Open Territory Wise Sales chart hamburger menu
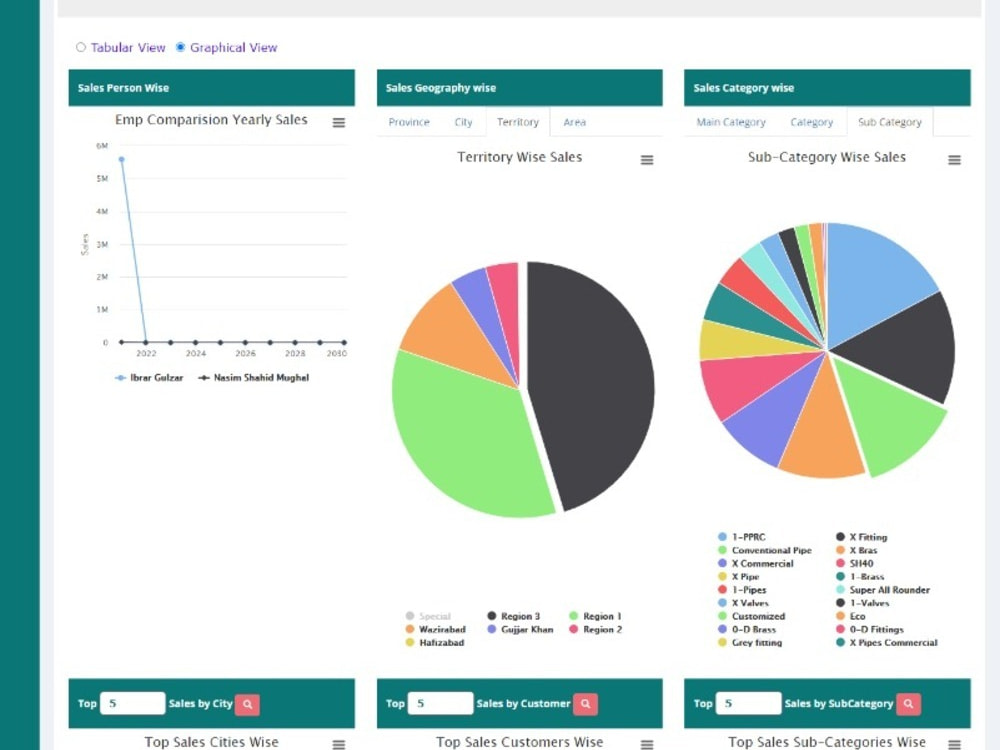The image size is (1000, 750). pos(647,160)
